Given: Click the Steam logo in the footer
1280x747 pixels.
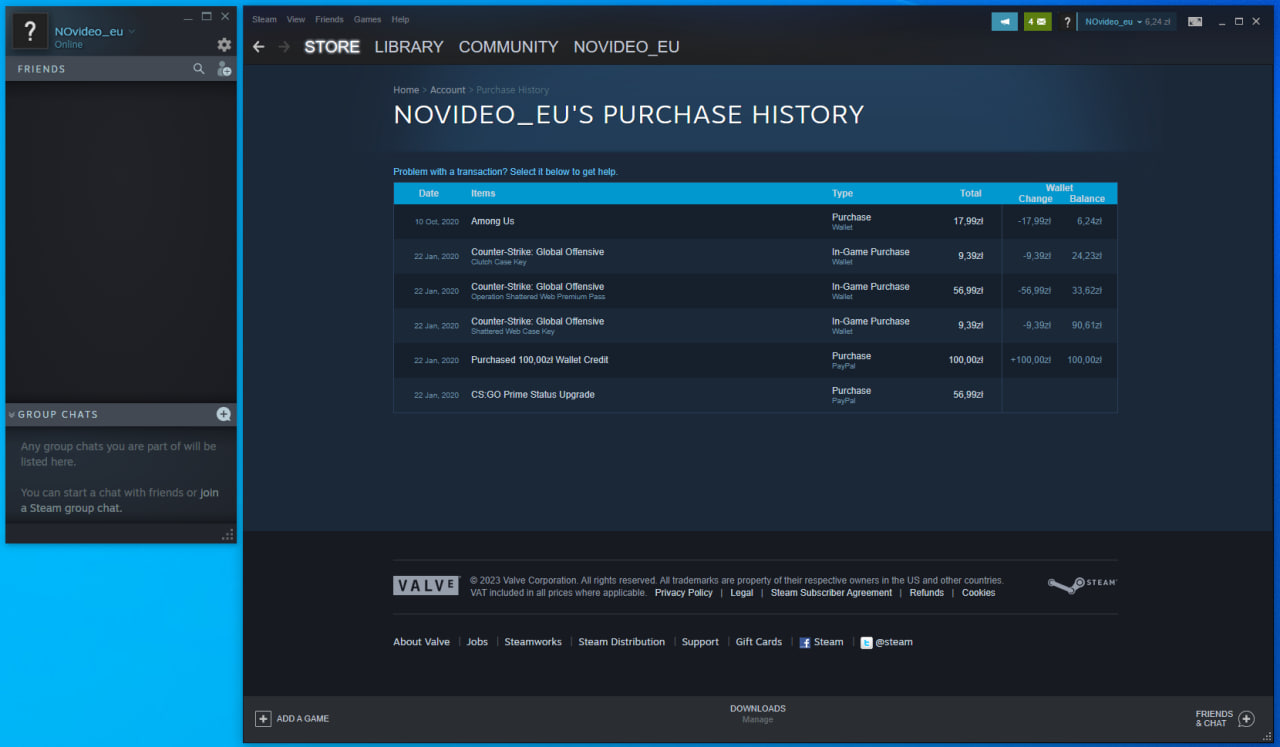Looking at the screenshot, I should (x=1082, y=584).
